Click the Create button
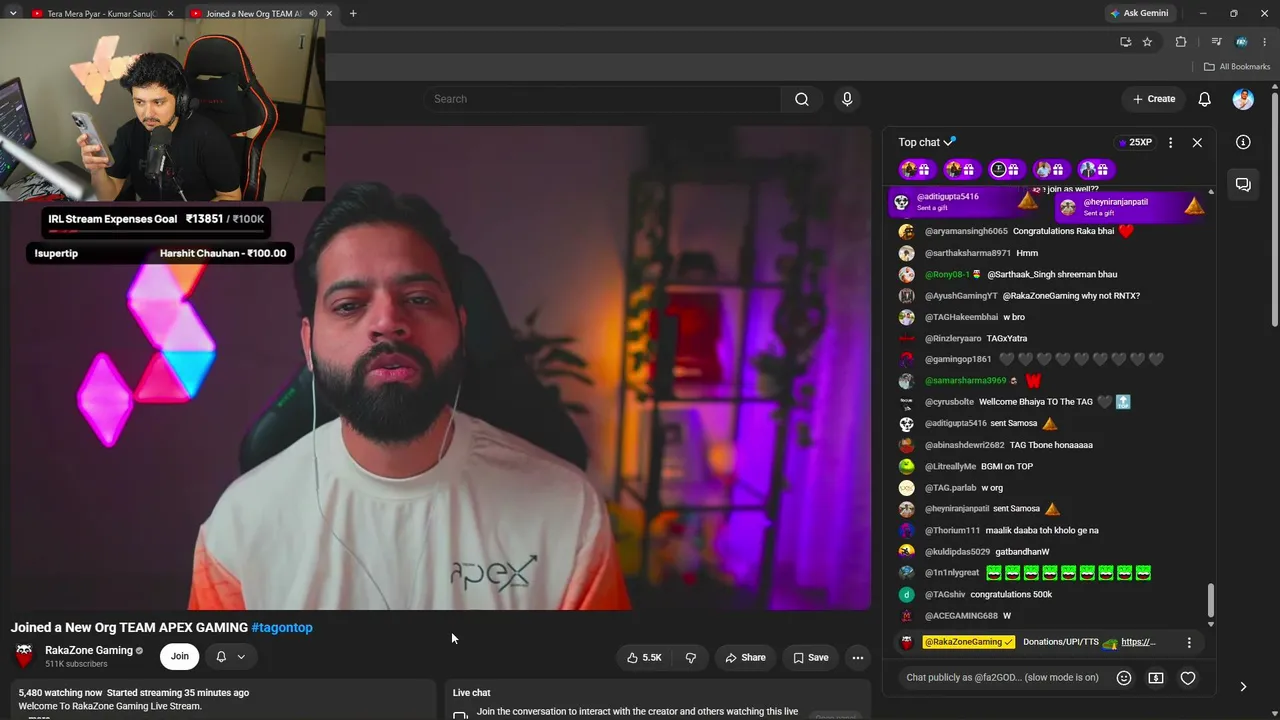 pos(1153,99)
